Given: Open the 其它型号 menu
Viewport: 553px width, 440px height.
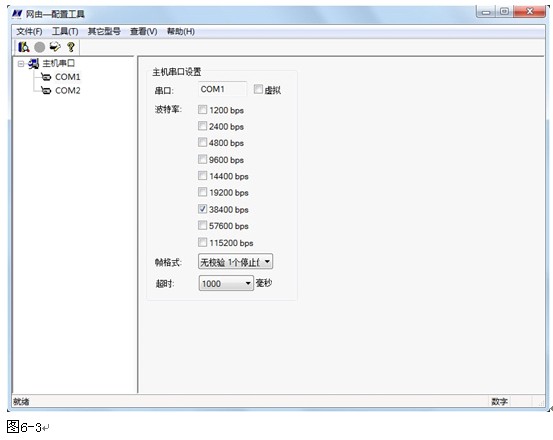Looking at the screenshot, I should 104,31.
